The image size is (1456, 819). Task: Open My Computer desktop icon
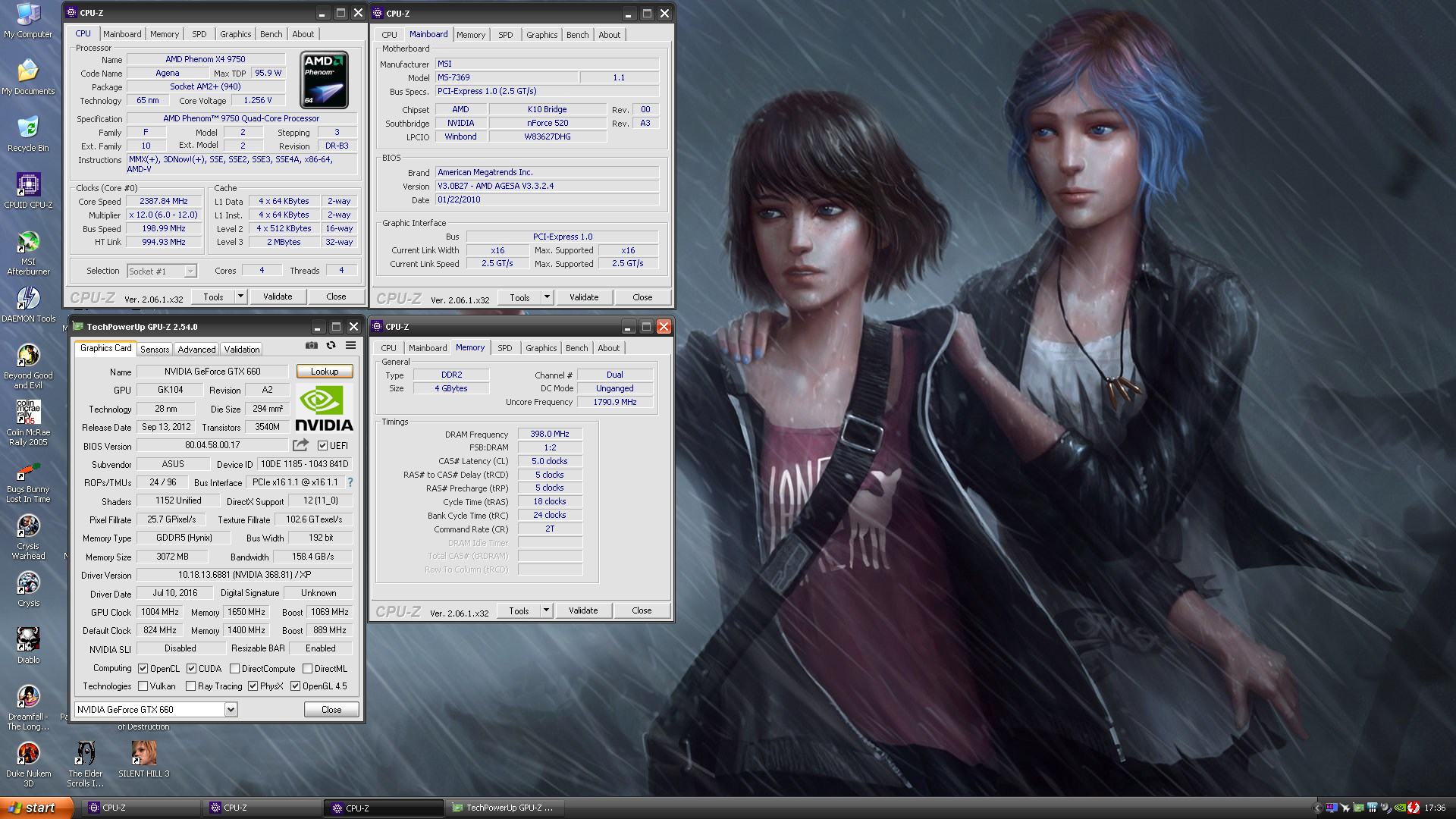click(28, 20)
